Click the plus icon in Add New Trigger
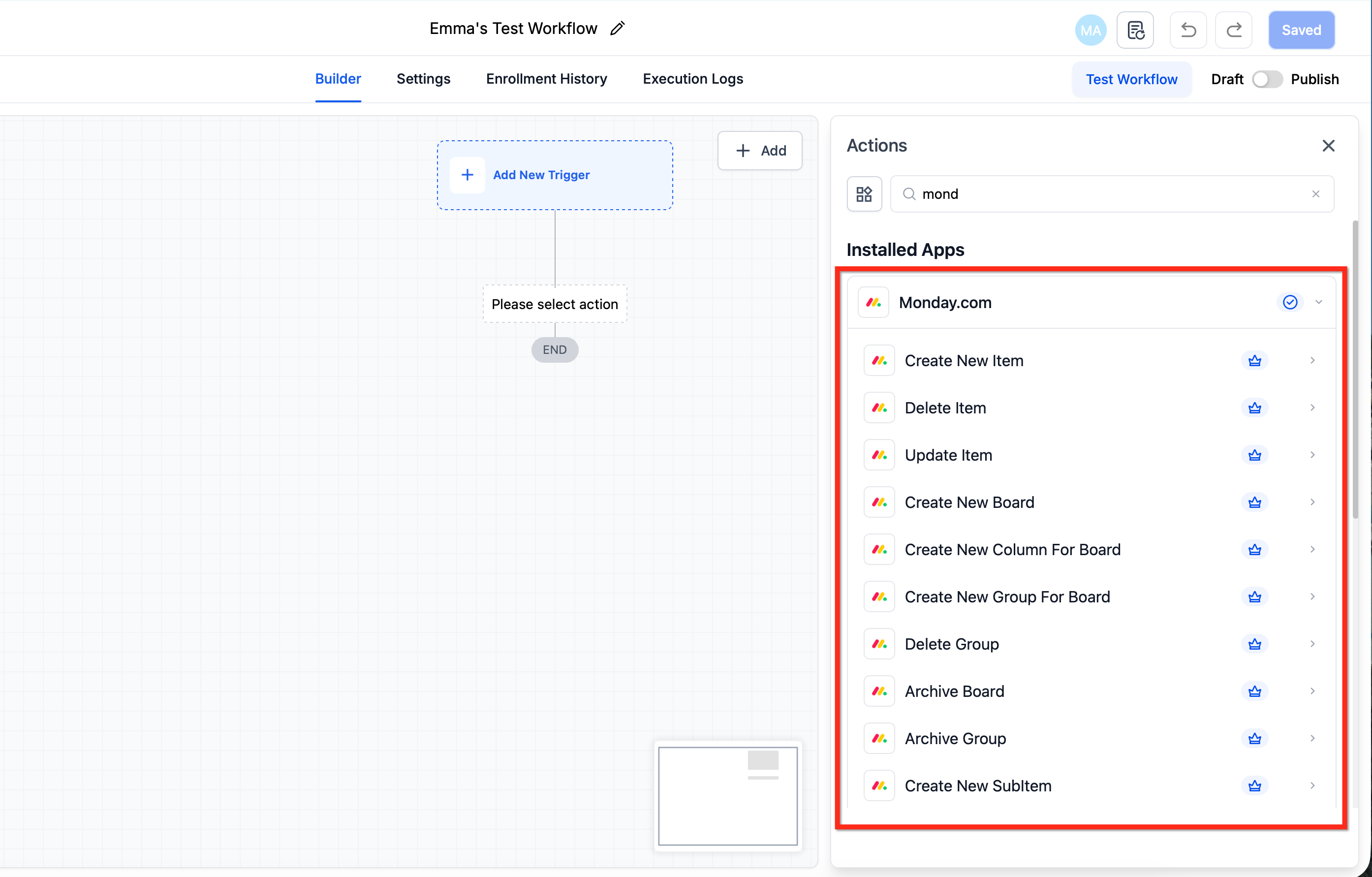Viewport: 1372px width, 877px height. [x=467, y=175]
